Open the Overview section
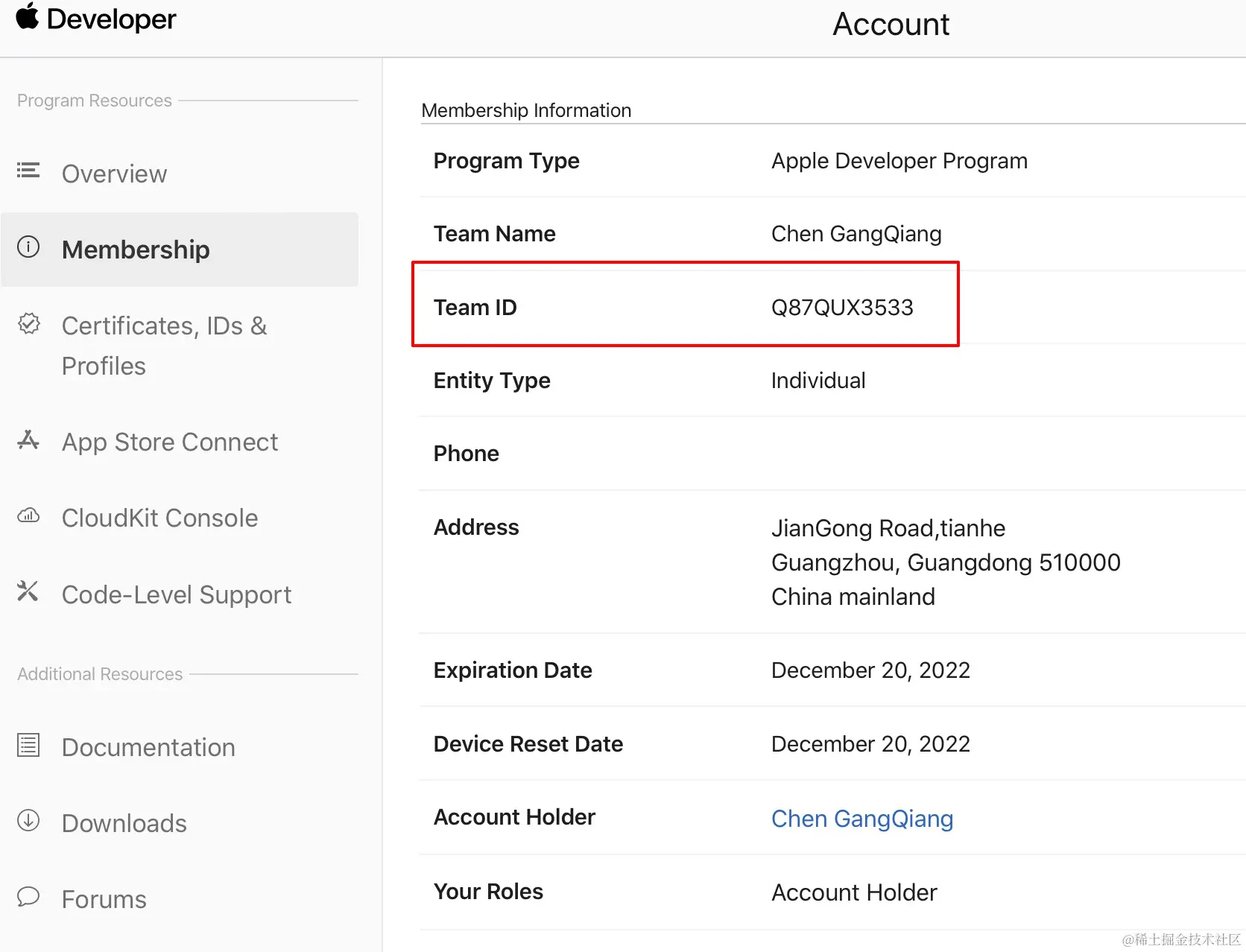The width and height of the screenshot is (1246, 952). pos(114,174)
